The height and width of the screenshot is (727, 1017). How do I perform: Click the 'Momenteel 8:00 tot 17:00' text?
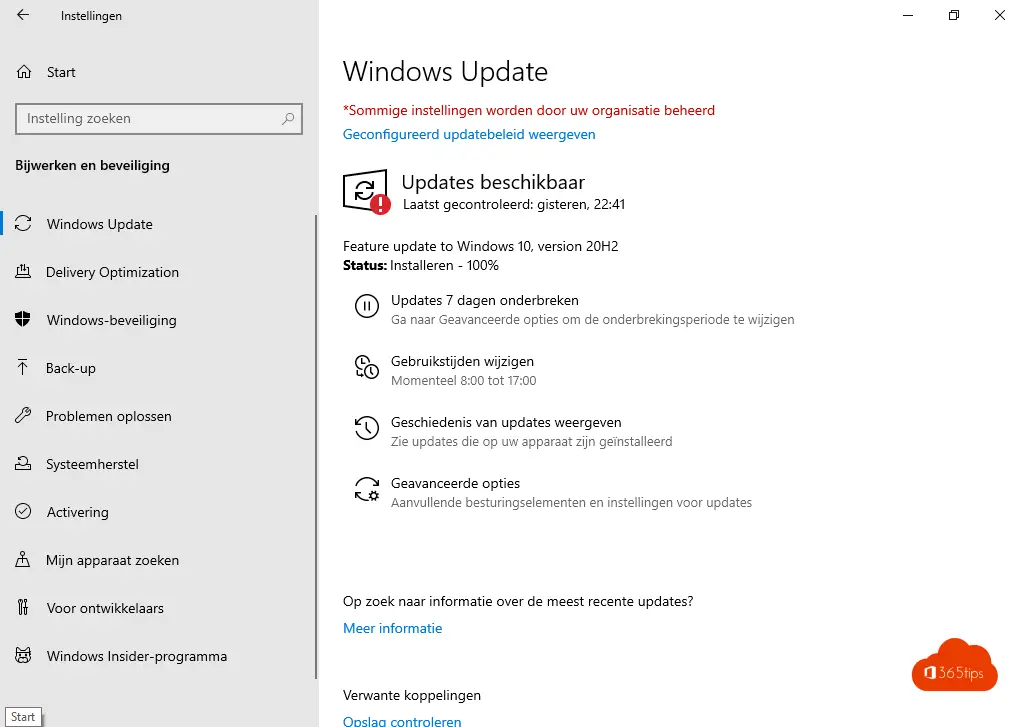tap(464, 381)
